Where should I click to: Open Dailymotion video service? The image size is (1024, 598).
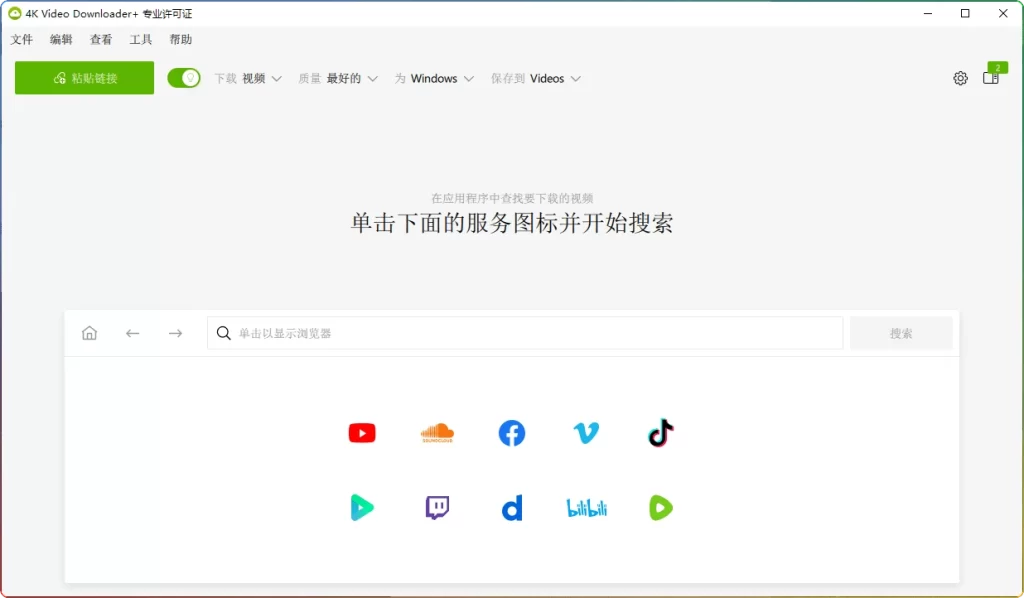(x=511, y=507)
